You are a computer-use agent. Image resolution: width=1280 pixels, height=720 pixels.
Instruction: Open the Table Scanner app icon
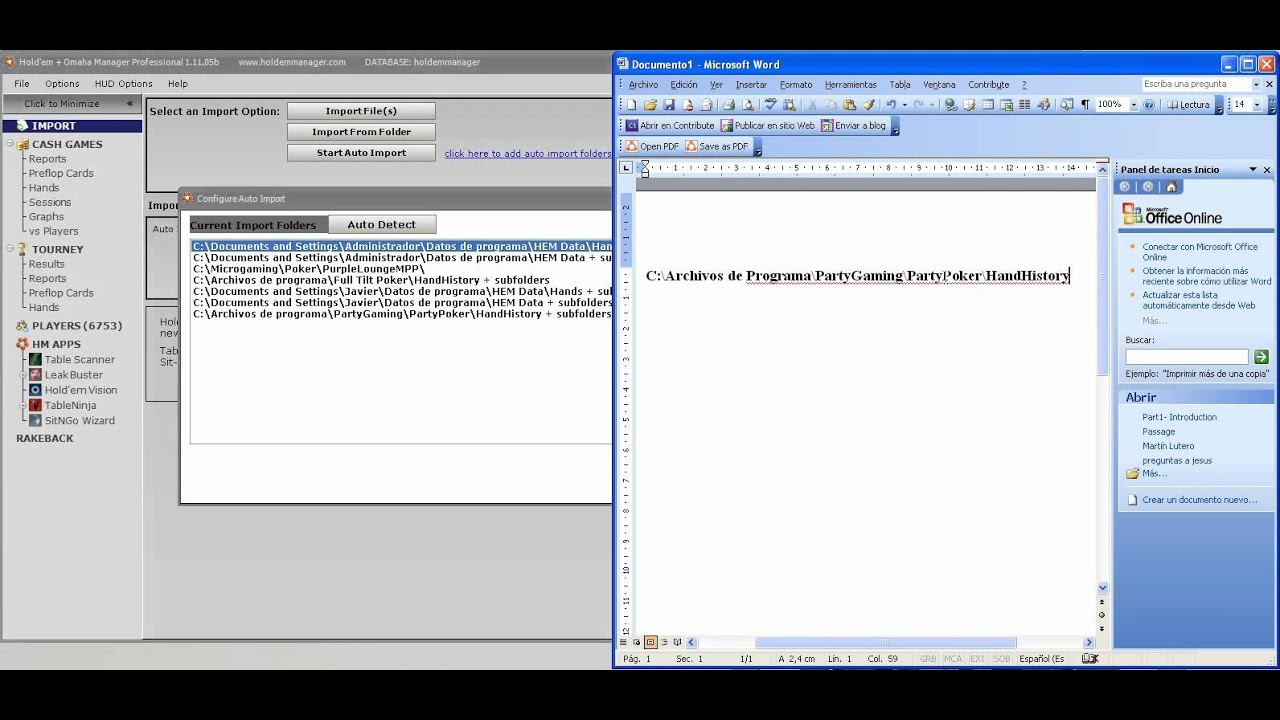click(35, 360)
